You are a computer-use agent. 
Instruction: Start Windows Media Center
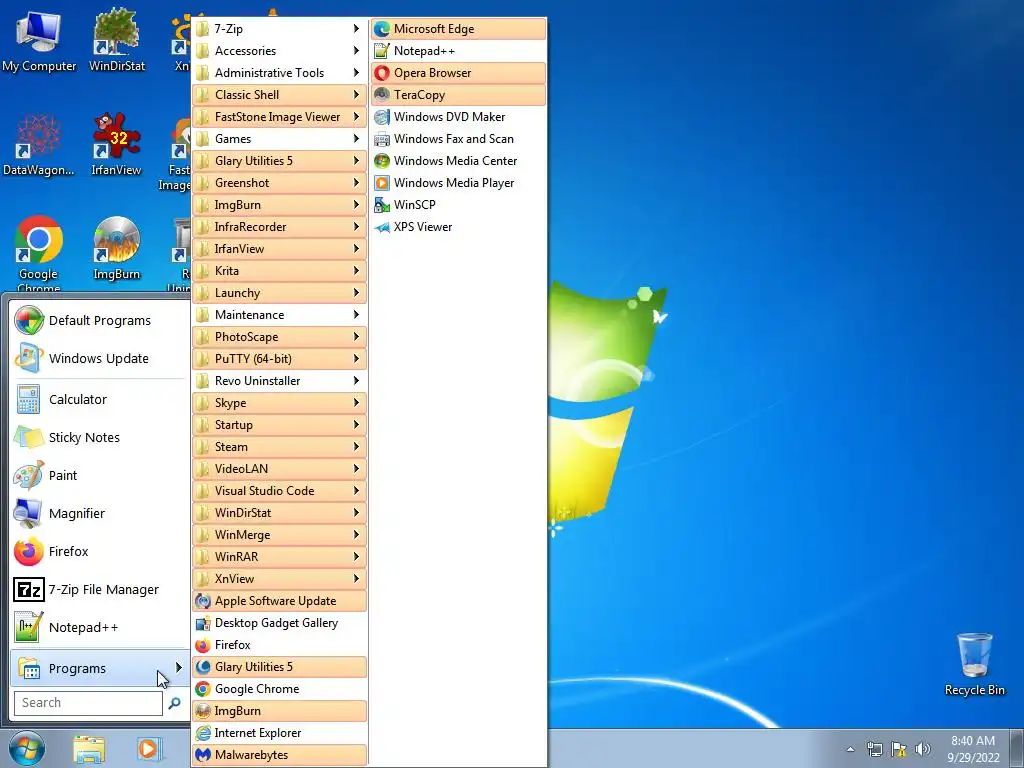pos(458,161)
